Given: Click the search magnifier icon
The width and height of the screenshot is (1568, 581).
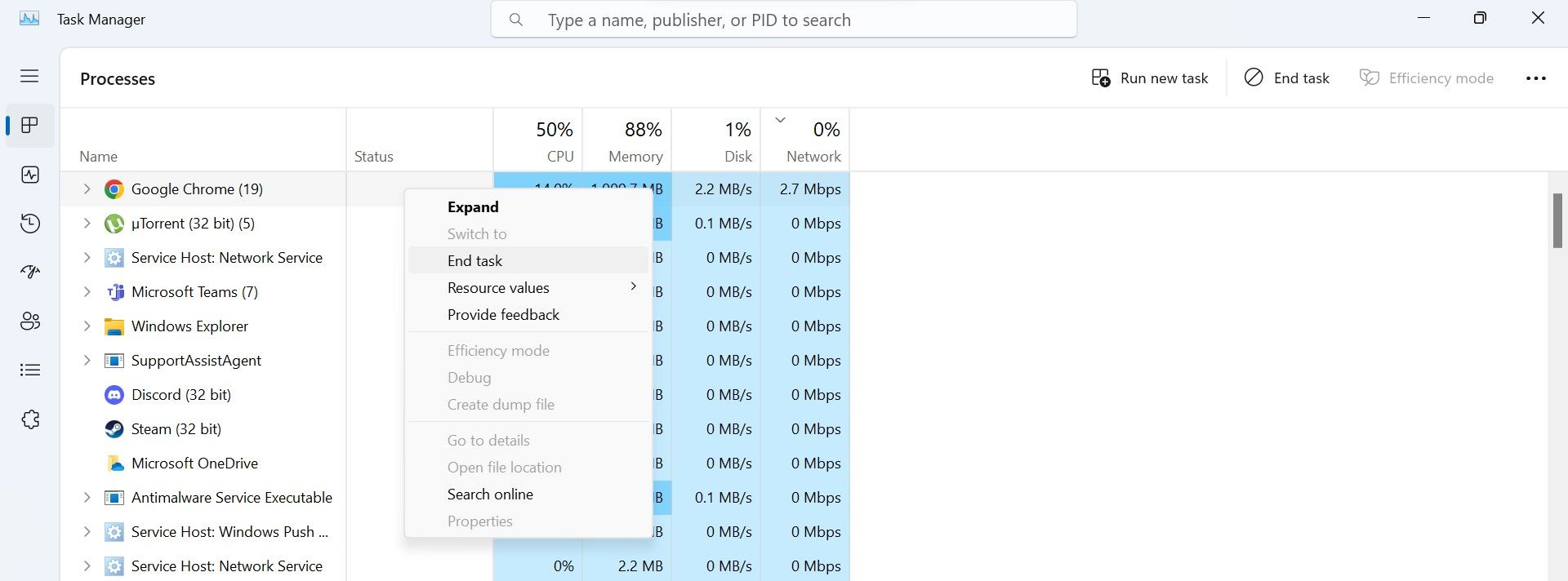Looking at the screenshot, I should [x=516, y=20].
